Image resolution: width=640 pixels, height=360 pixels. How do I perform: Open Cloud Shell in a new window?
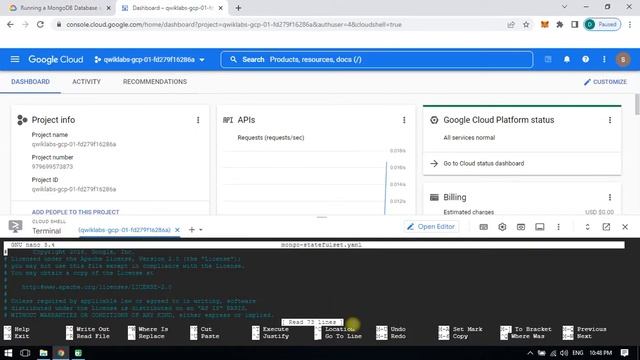point(606,227)
